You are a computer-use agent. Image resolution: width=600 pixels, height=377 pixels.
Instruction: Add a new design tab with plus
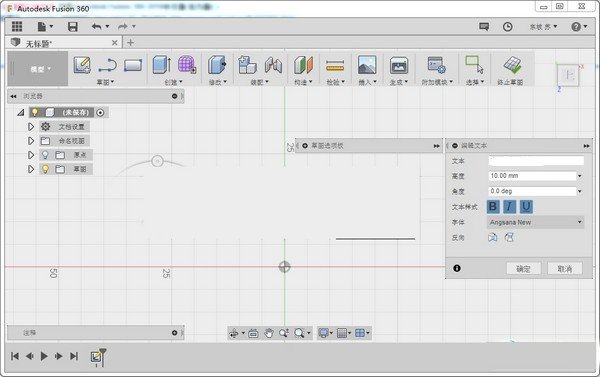point(130,42)
